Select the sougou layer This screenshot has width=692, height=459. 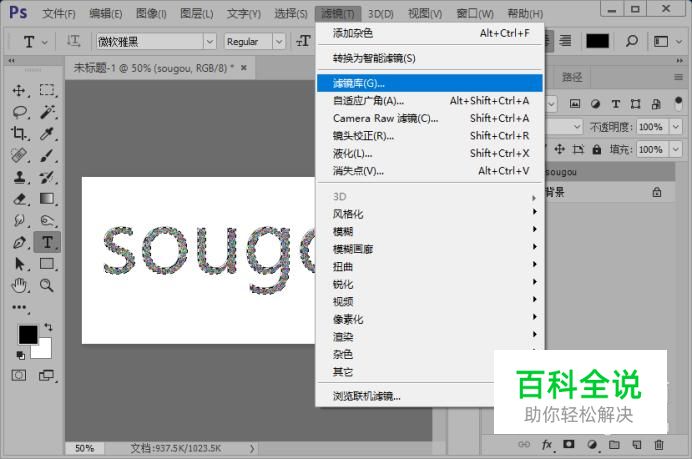(x=609, y=172)
